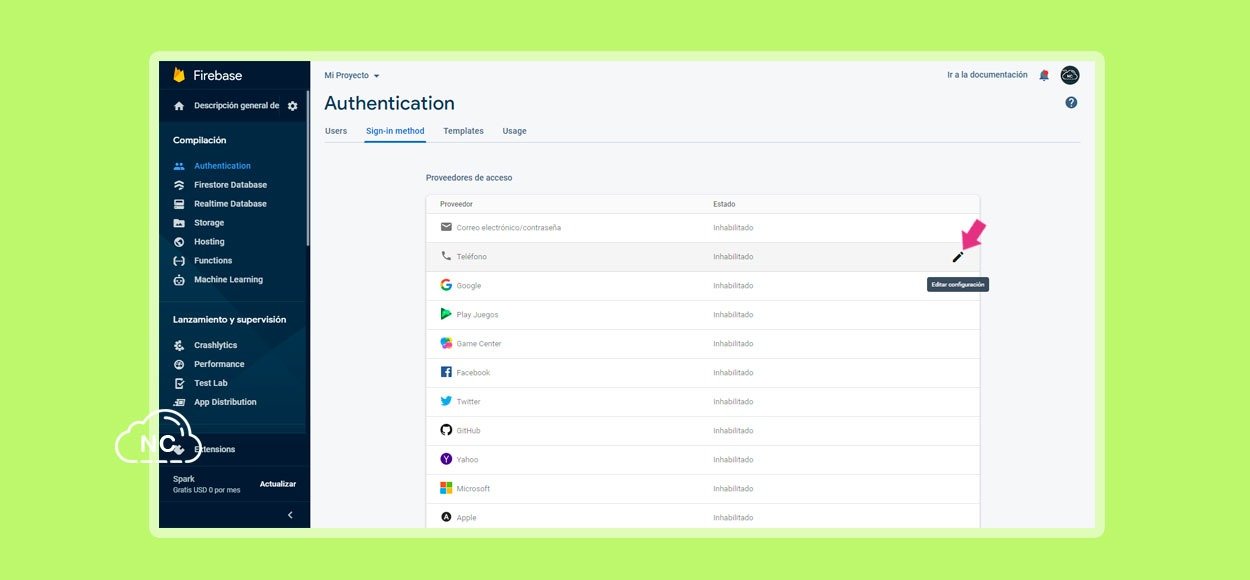Open Realtime Database in sidebar
This screenshot has width=1250, height=580.
pos(230,204)
